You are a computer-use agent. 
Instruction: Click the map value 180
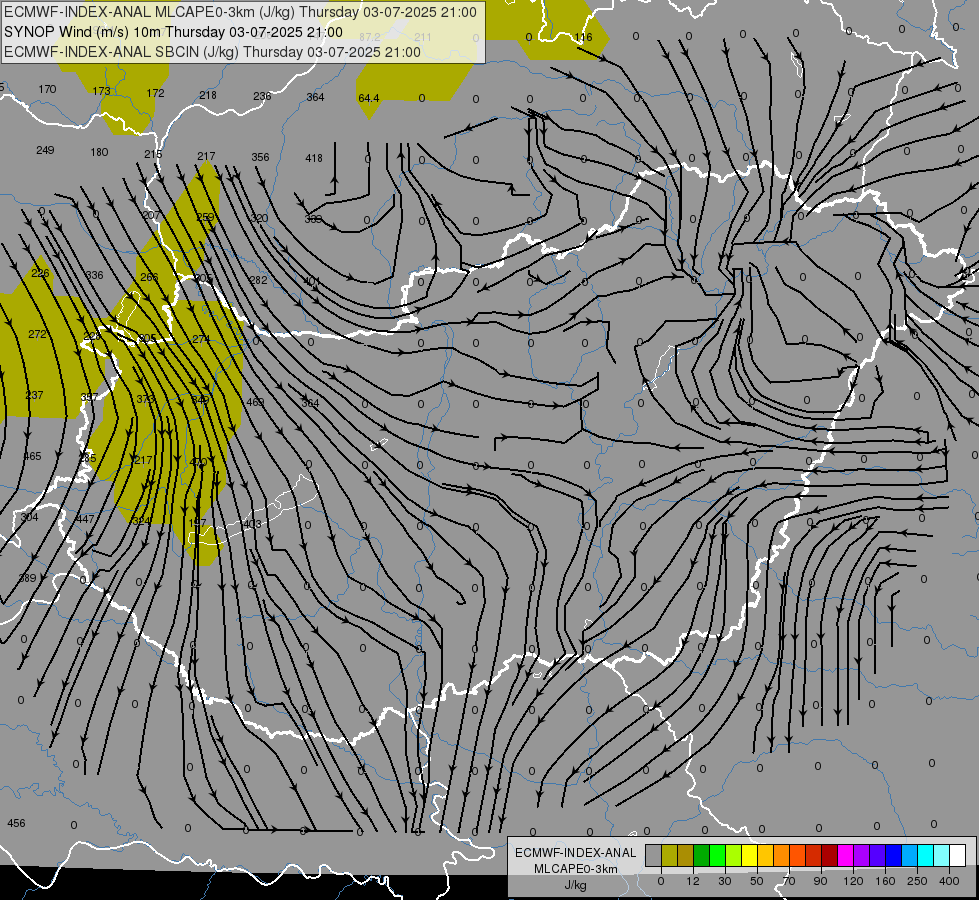pyautogui.click(x=99, y=152)
